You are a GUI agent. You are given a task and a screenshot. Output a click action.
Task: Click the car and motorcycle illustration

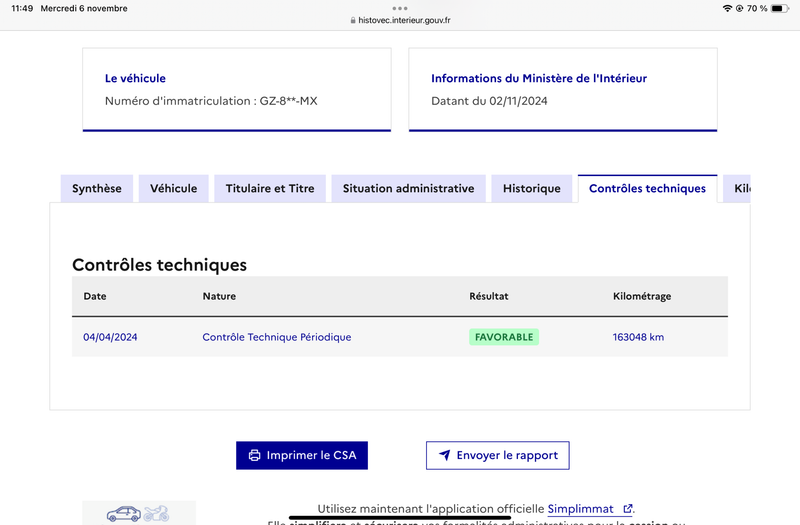click(x=138, y=513)
